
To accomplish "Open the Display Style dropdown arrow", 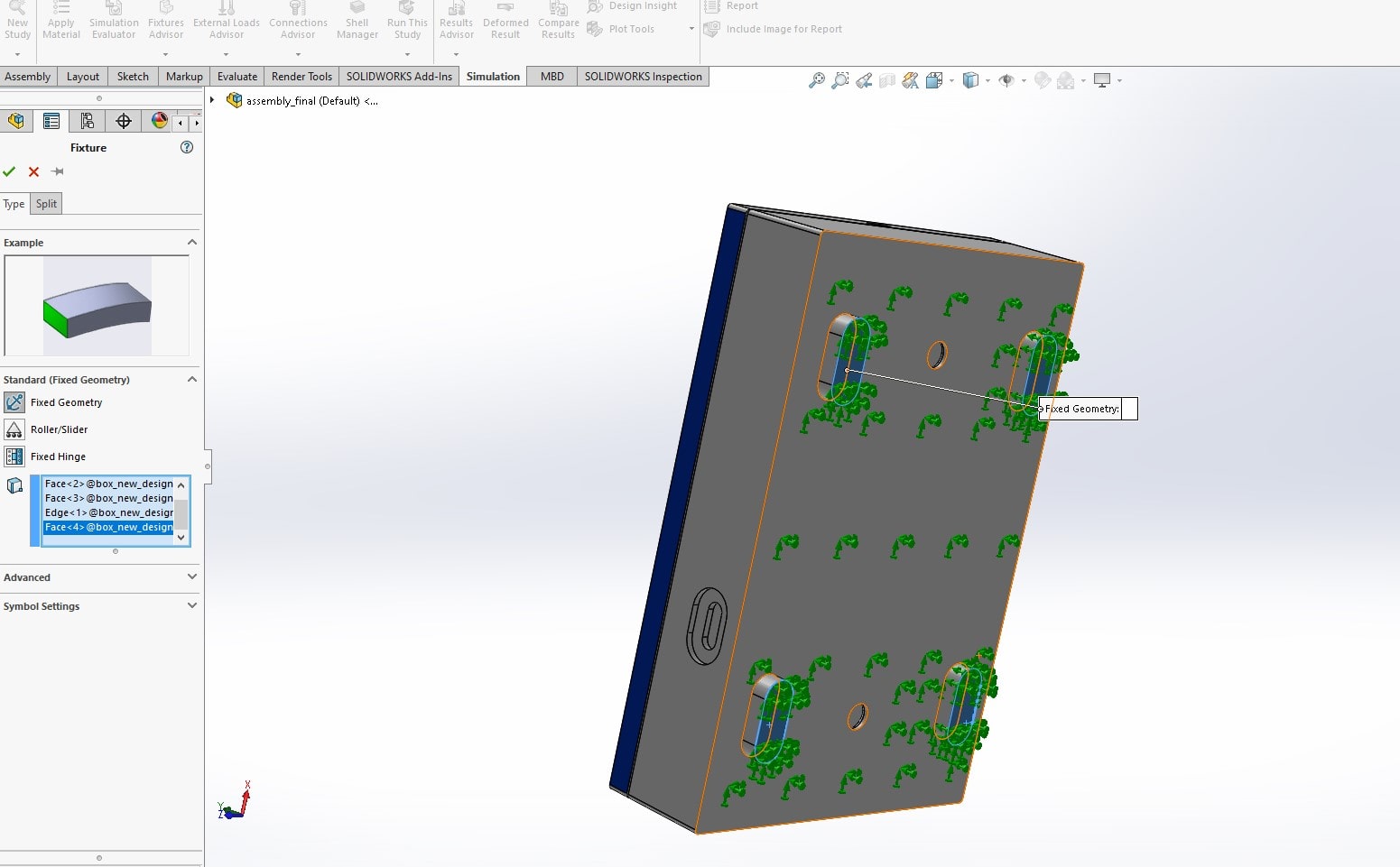I will (x=987, y=81).
